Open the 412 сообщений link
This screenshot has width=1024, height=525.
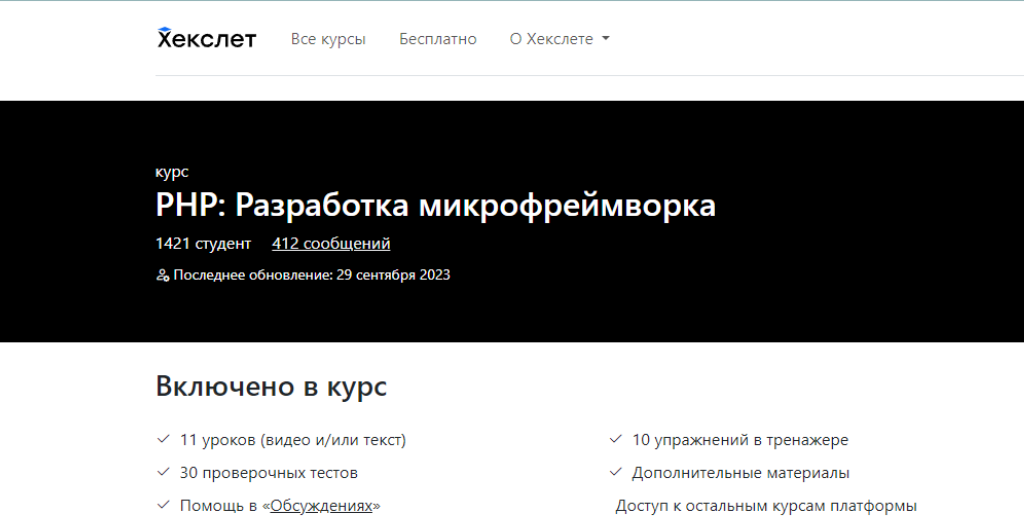(331, 244)
